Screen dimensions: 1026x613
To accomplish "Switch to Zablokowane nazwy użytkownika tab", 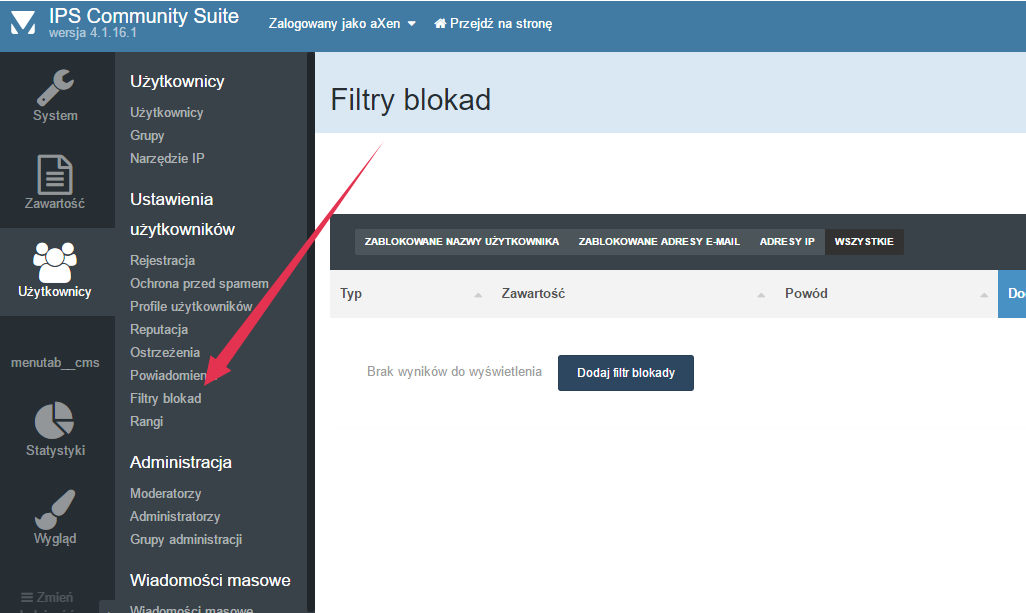I will click(x=461, y=242).
